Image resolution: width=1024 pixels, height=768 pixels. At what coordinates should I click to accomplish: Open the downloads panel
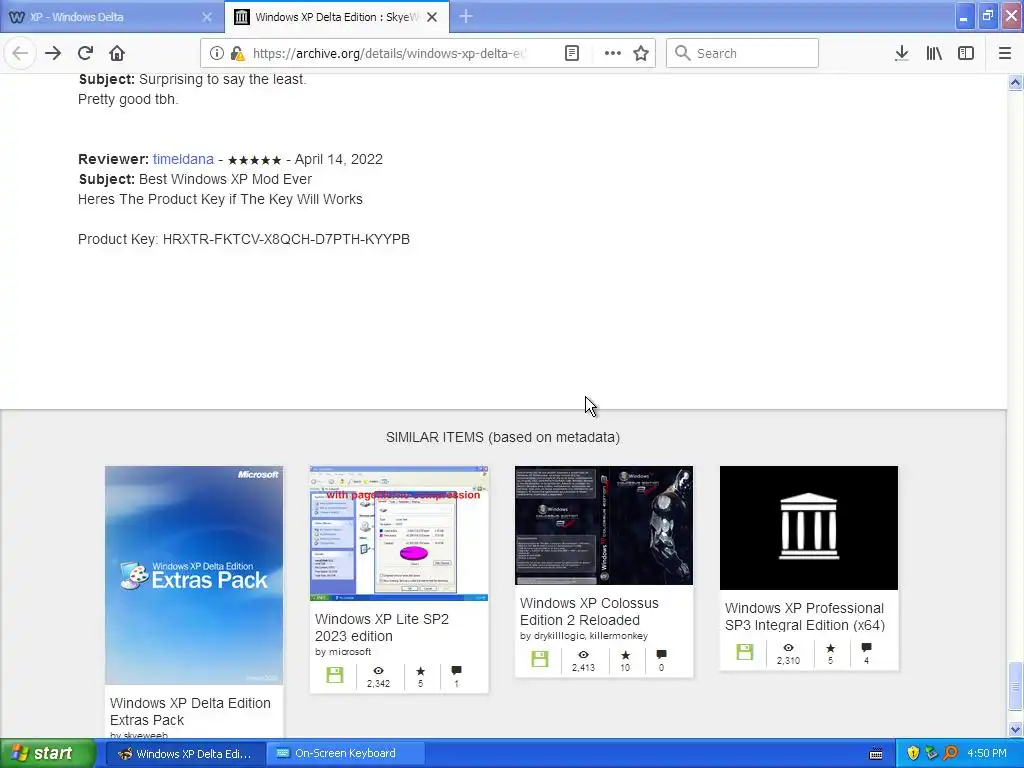901,53
